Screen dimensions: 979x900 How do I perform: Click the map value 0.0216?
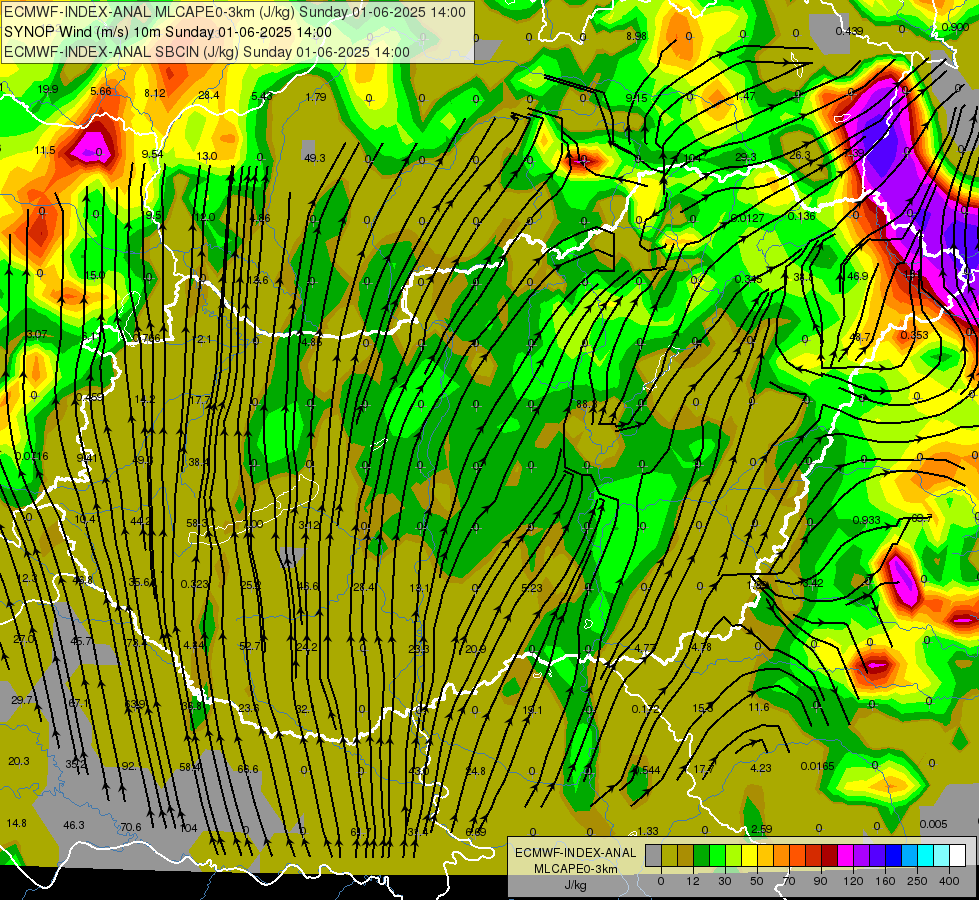coord(31,457)
